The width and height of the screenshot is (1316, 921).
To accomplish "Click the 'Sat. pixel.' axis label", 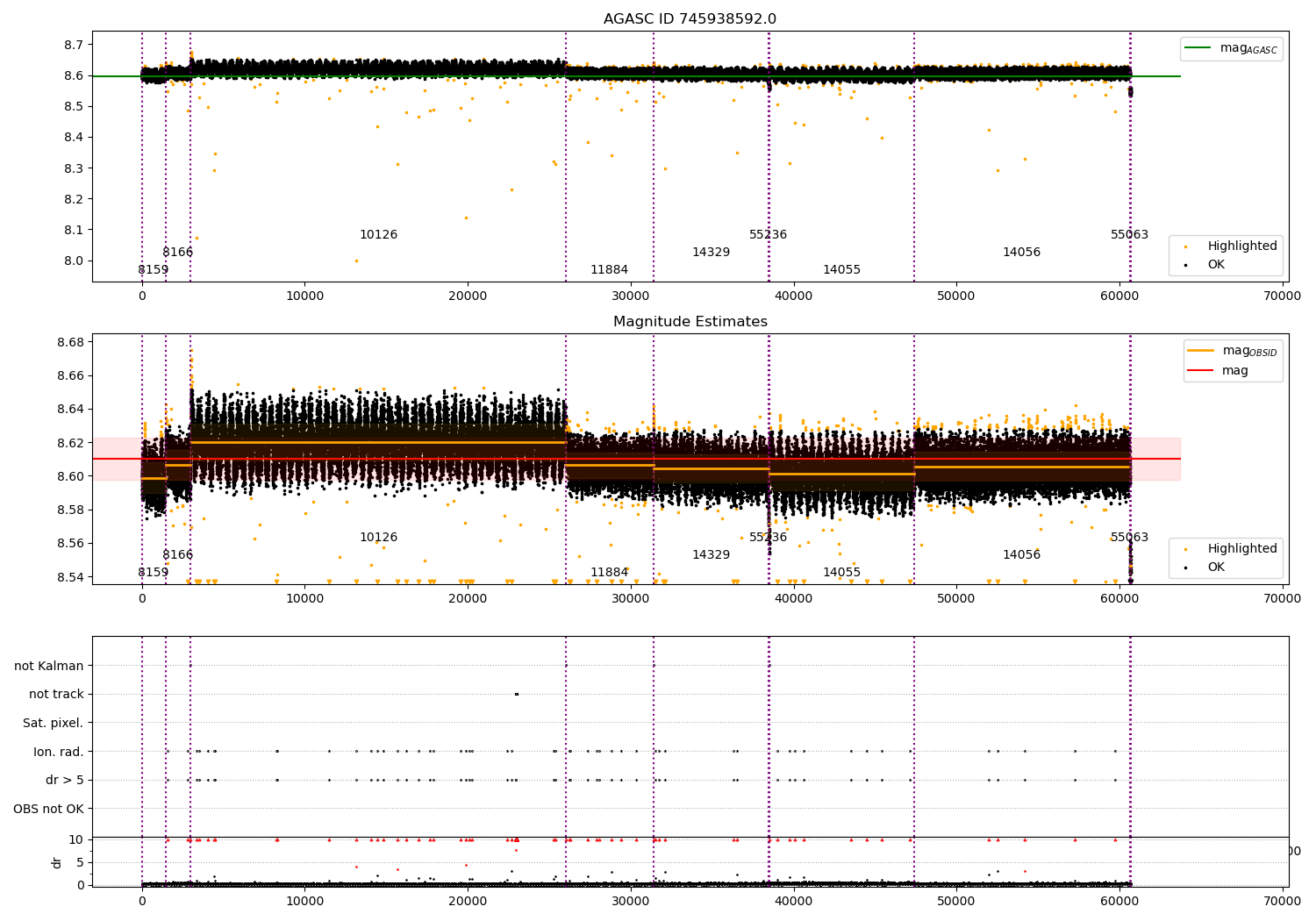I will click(53, 723).
